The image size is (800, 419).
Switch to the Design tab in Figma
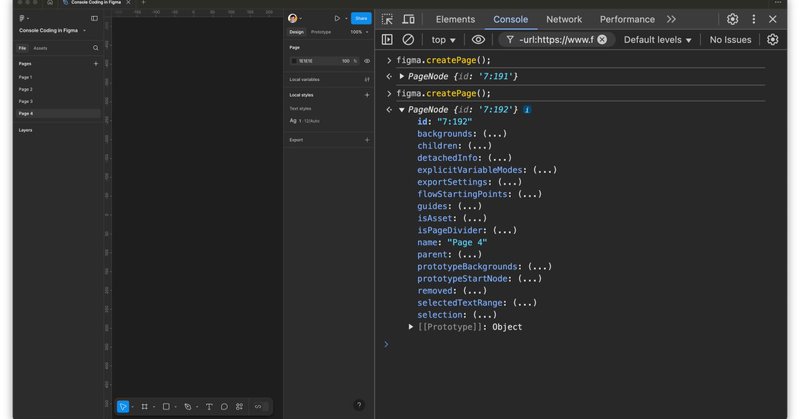[296, 32]
